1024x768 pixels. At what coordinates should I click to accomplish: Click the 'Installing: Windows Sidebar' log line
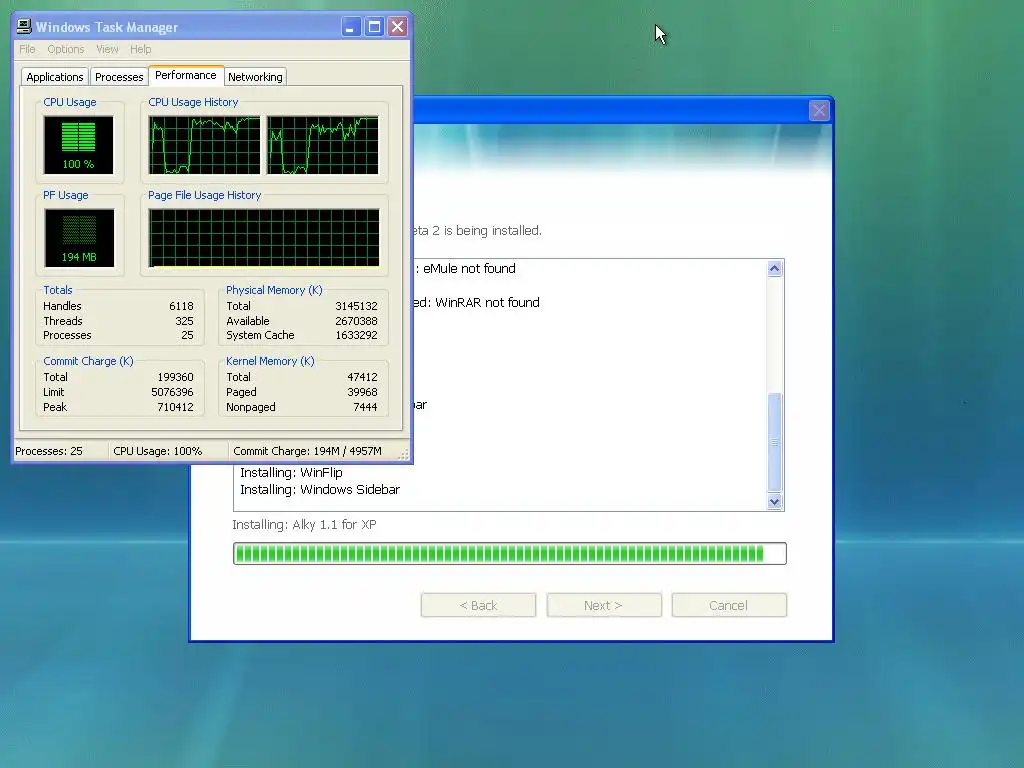[320, 489]
